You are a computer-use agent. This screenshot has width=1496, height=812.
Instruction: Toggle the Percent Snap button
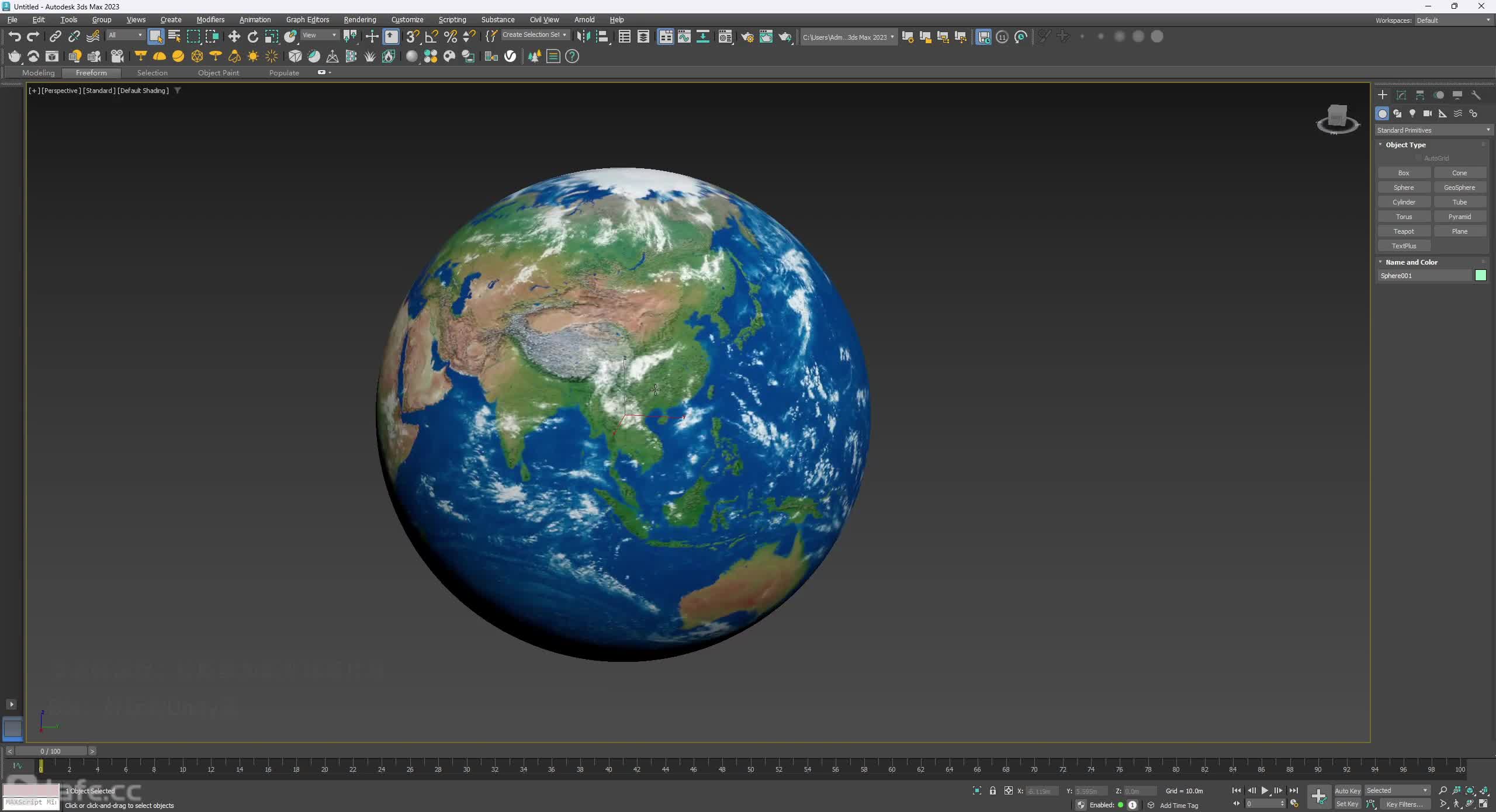pyautogui.click(x=450, y=37)
